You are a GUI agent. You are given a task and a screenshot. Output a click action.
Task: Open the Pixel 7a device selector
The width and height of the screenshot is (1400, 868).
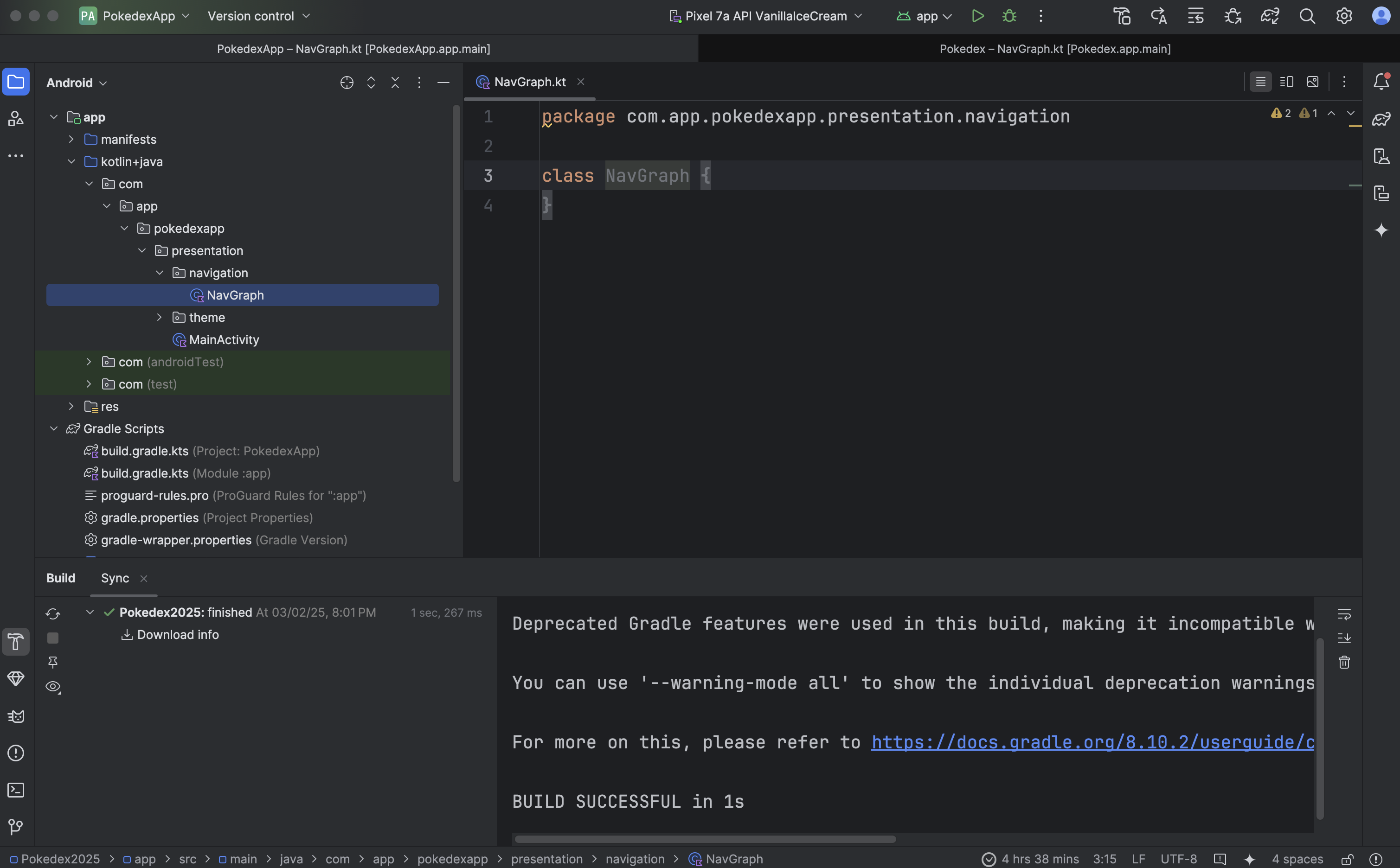point(765,16)
